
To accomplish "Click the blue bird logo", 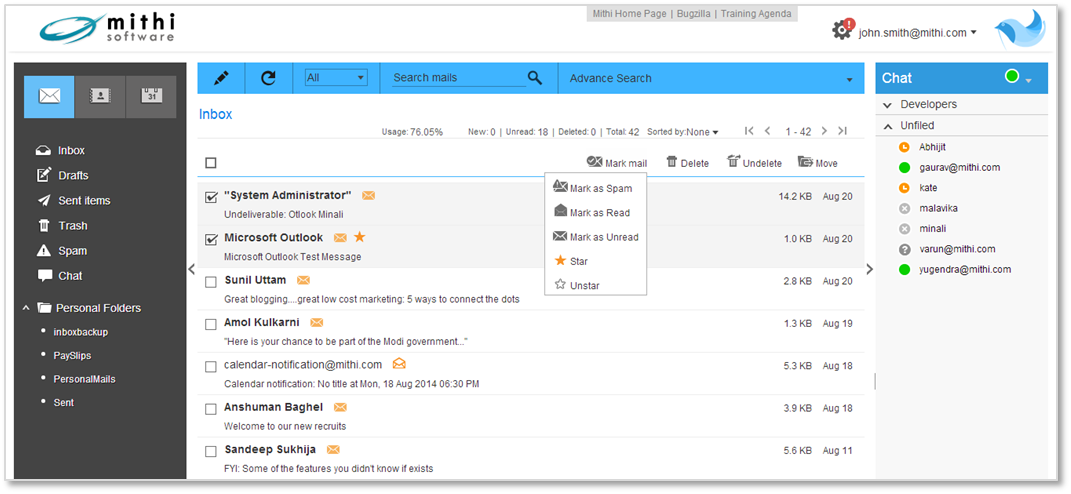I will coord(1019,31).
